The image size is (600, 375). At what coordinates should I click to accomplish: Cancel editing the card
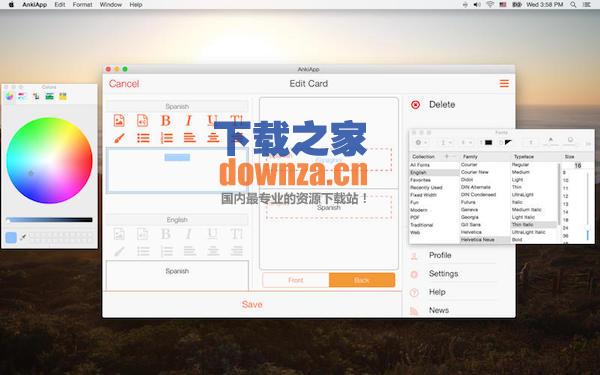point(124,83)
